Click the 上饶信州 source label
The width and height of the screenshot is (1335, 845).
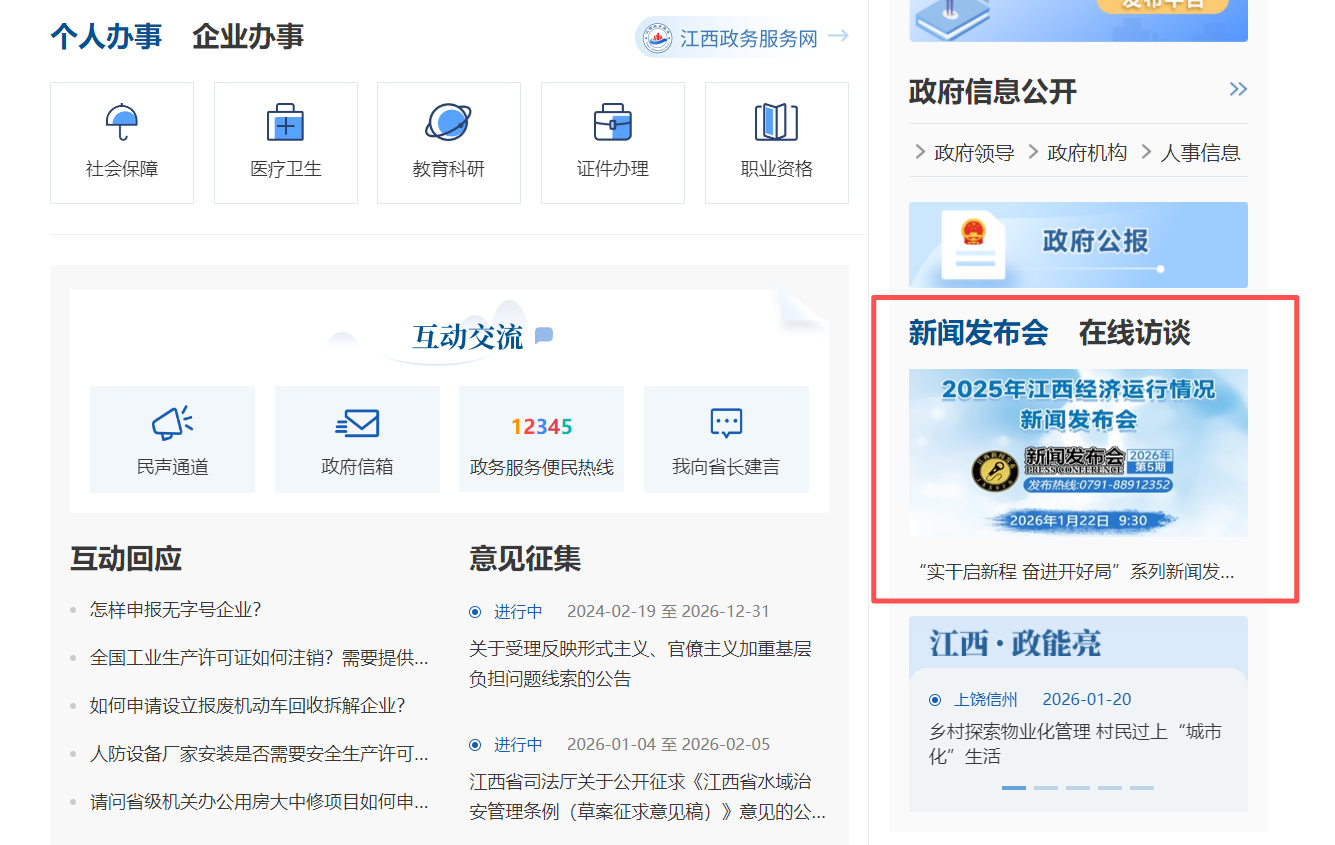point(986,700)
